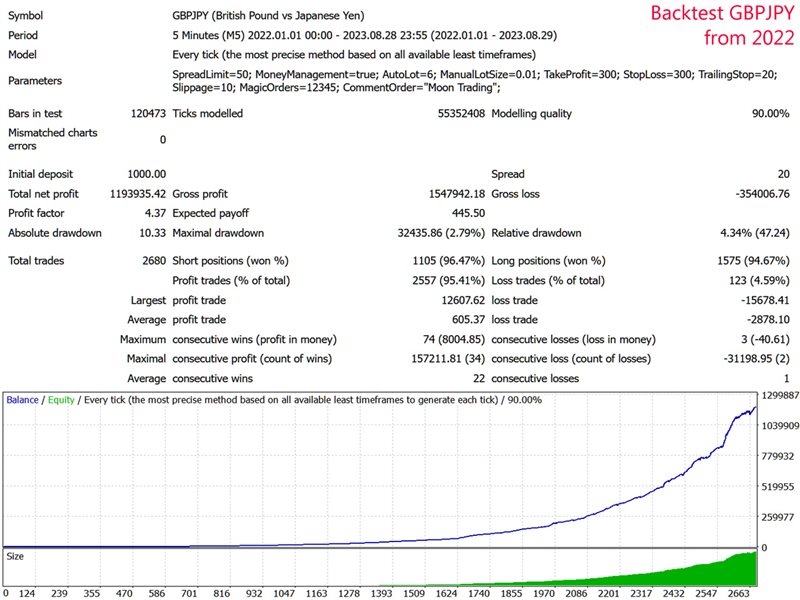Click the chart's y-axis label 259977
The width and height of the screenshot is (800, 600).
coord(778,517)
